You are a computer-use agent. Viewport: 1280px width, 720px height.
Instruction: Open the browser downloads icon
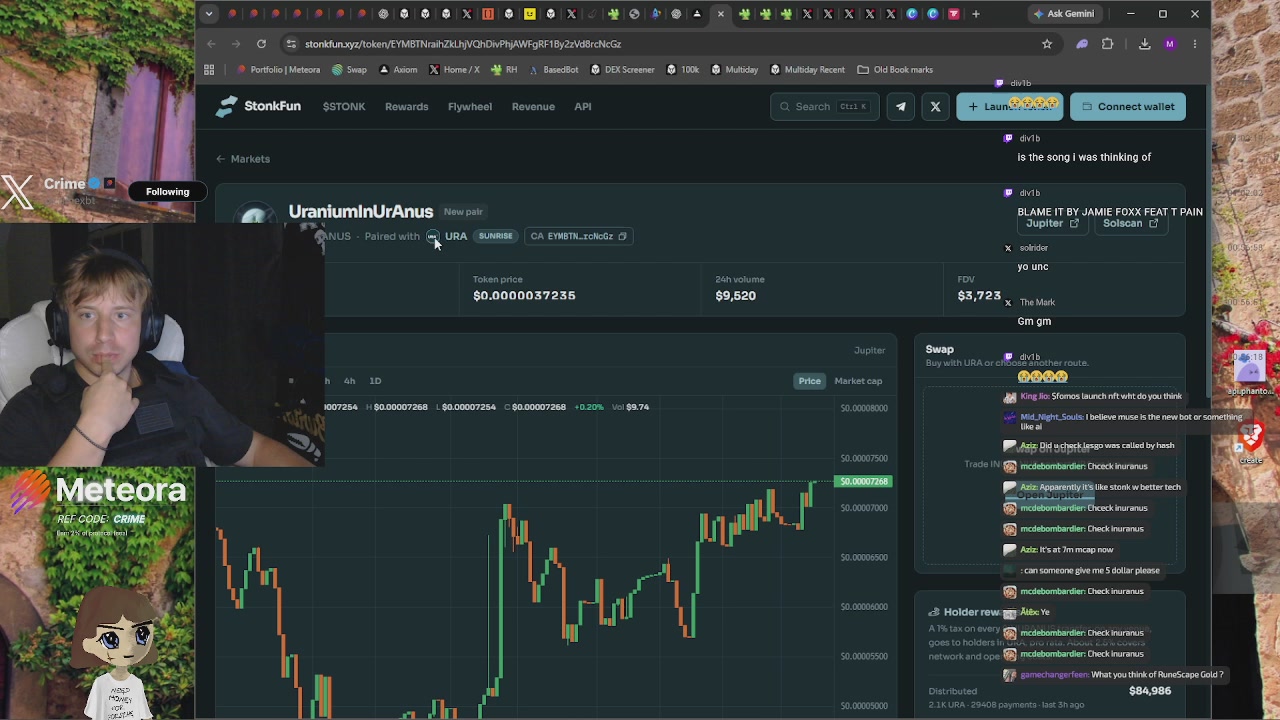point(1145,44)
